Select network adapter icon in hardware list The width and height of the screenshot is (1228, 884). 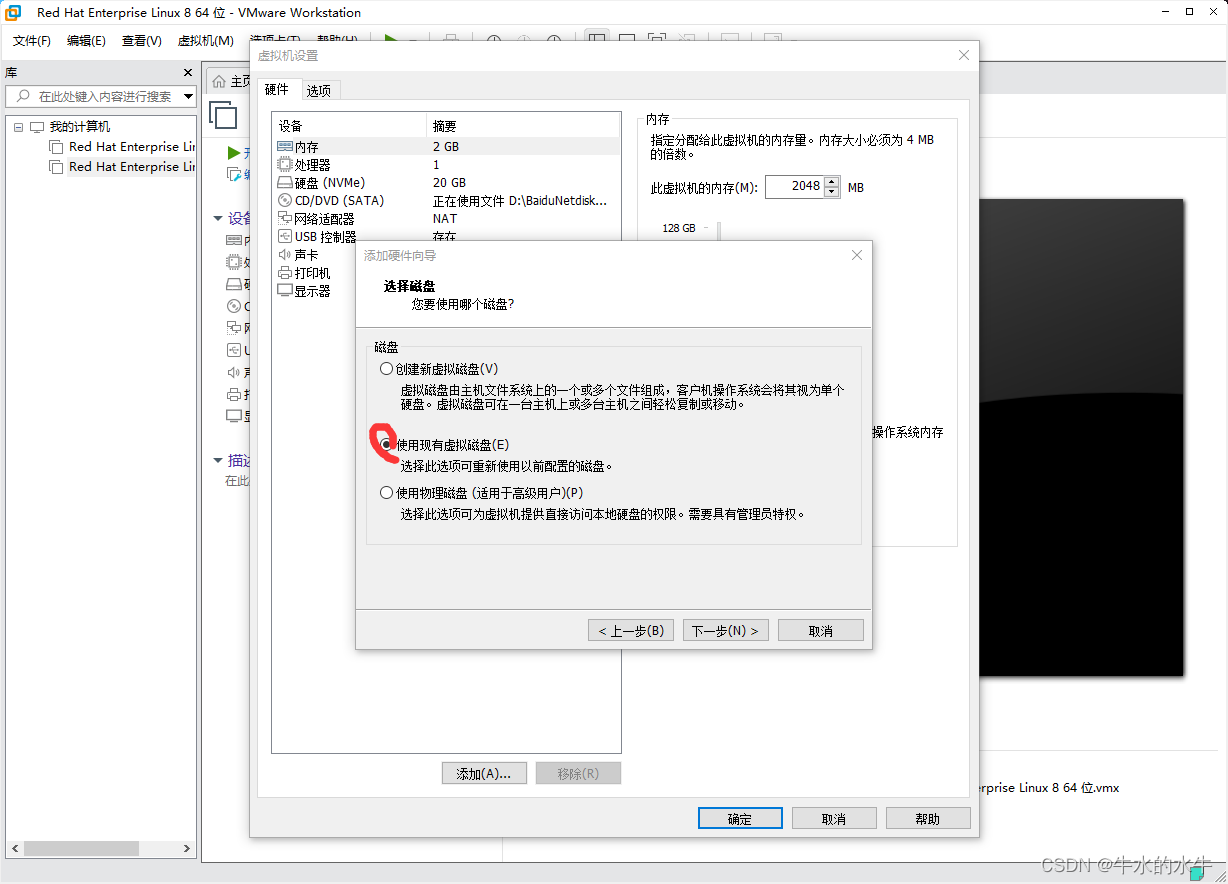coord(285,218)
